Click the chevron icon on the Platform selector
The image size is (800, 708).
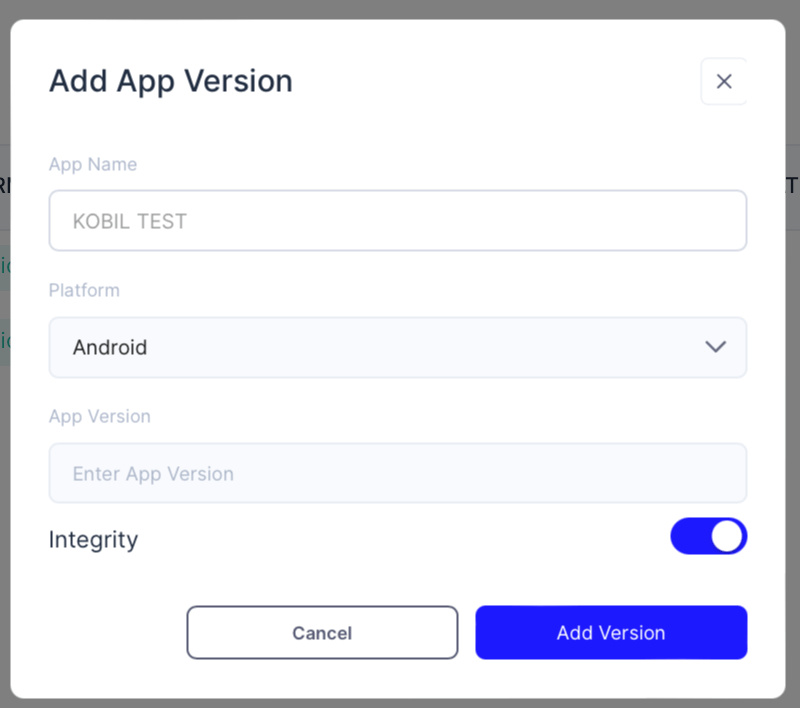(x=716, y=347)
